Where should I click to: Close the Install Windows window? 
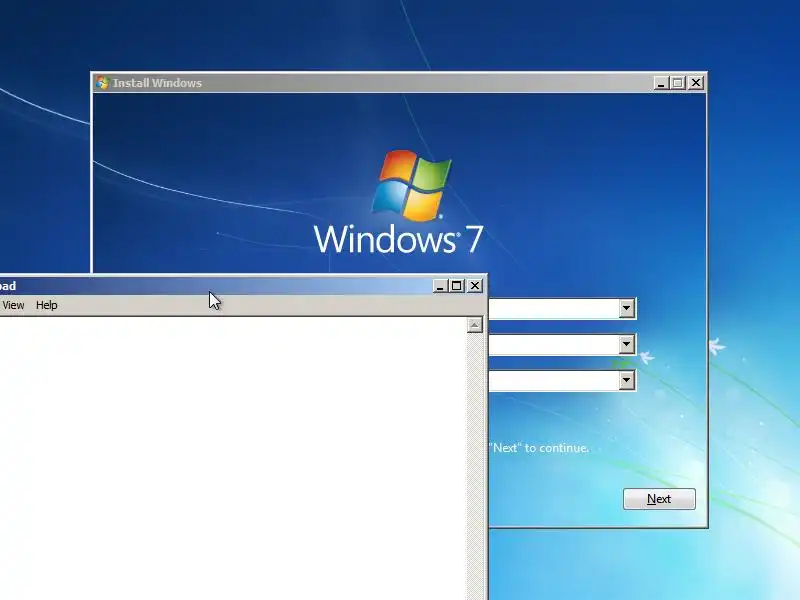tap(696, 83)
